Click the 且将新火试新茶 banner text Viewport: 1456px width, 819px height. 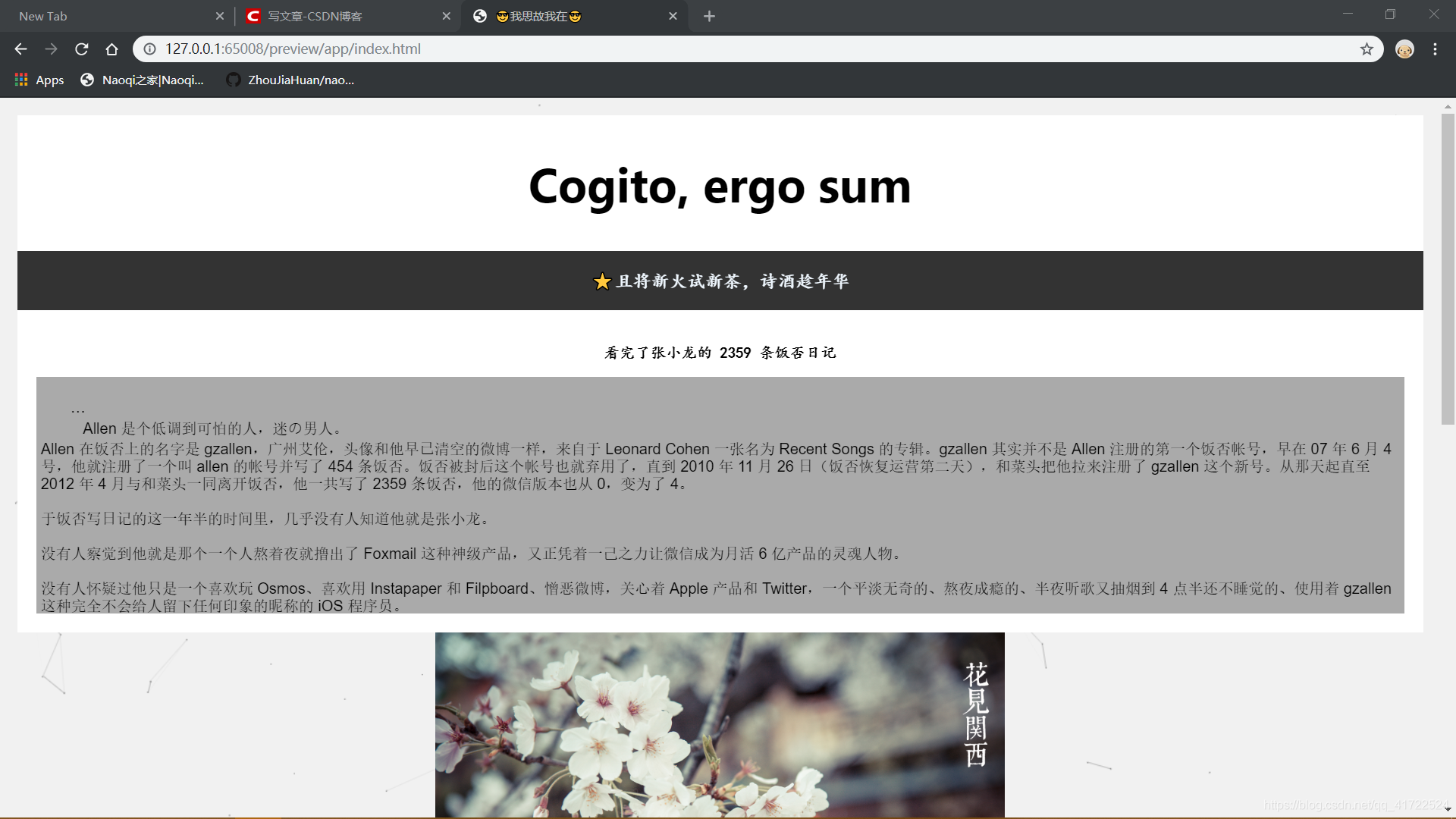(733, 281)
